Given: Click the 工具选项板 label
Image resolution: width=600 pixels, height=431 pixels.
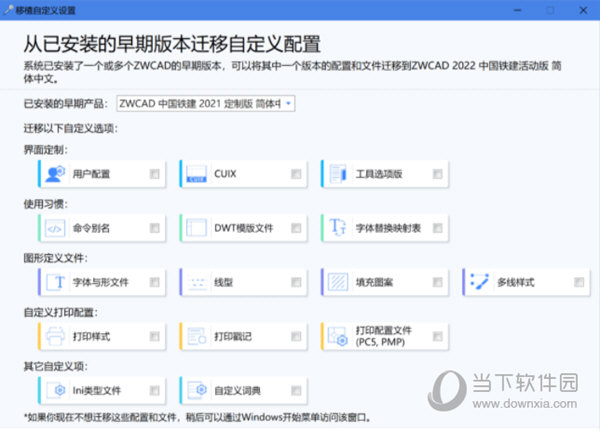Looking at the screenshot, I should [x=379, y=174].
